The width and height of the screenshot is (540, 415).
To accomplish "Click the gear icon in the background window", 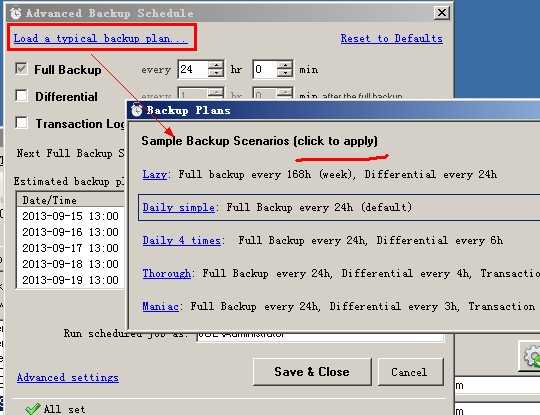I will pyautogui.click(x=531, y=356).
